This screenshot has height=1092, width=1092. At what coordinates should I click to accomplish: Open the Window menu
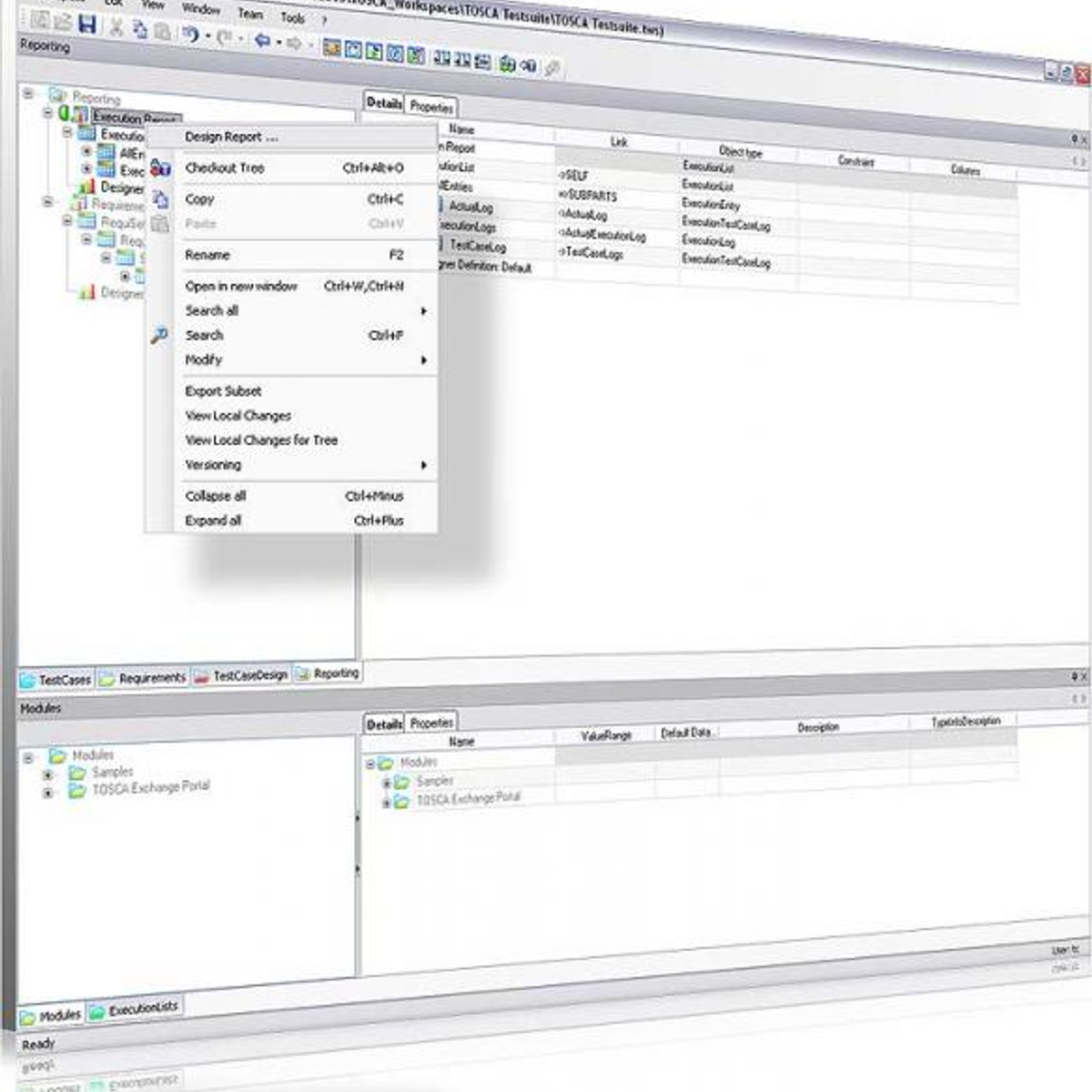click(201, 9)
